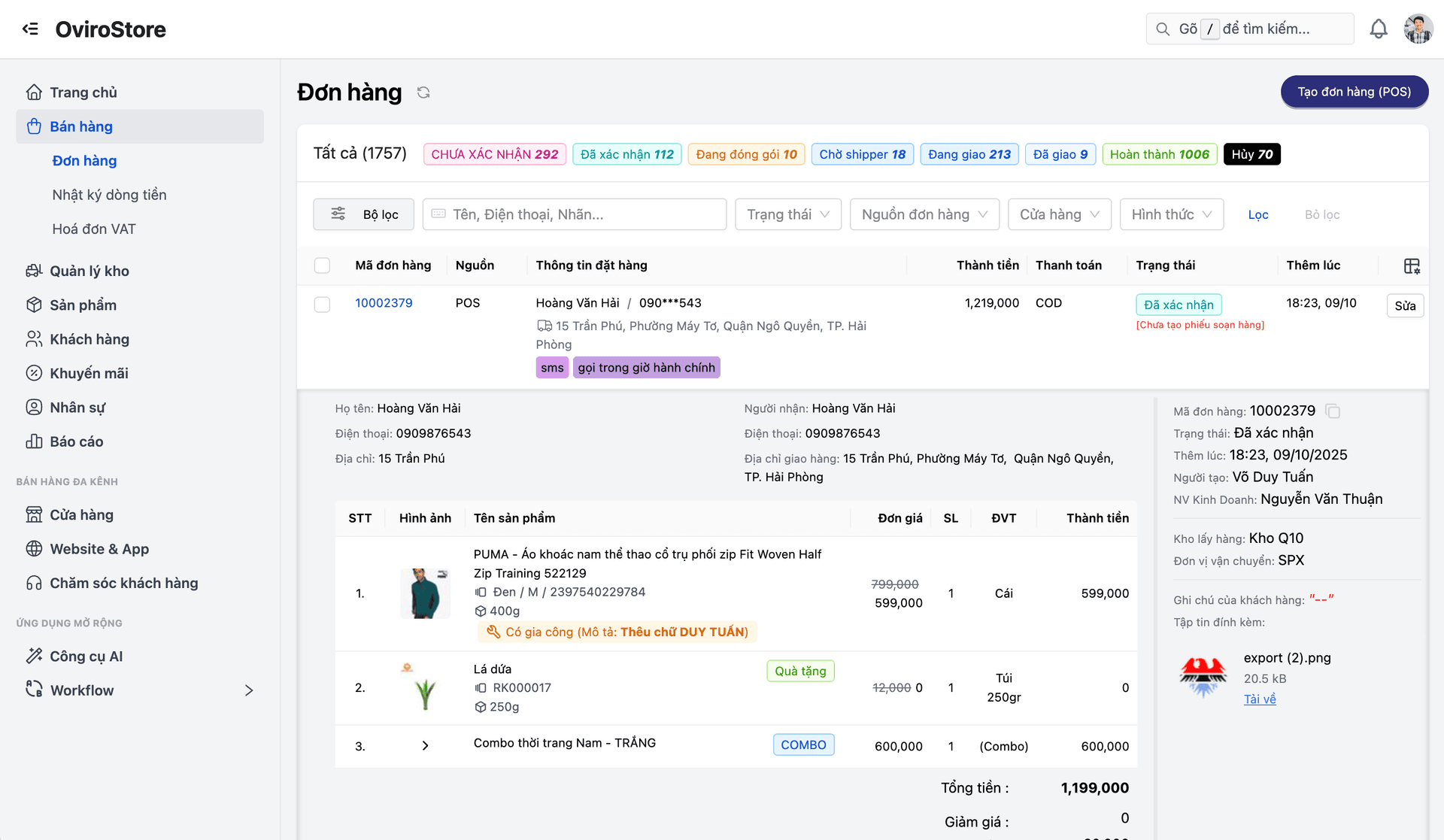Focus the Tên, Điện thoại, Nhãn search field
This screenshot has height=840, width=1444.
tap(574, 214)
